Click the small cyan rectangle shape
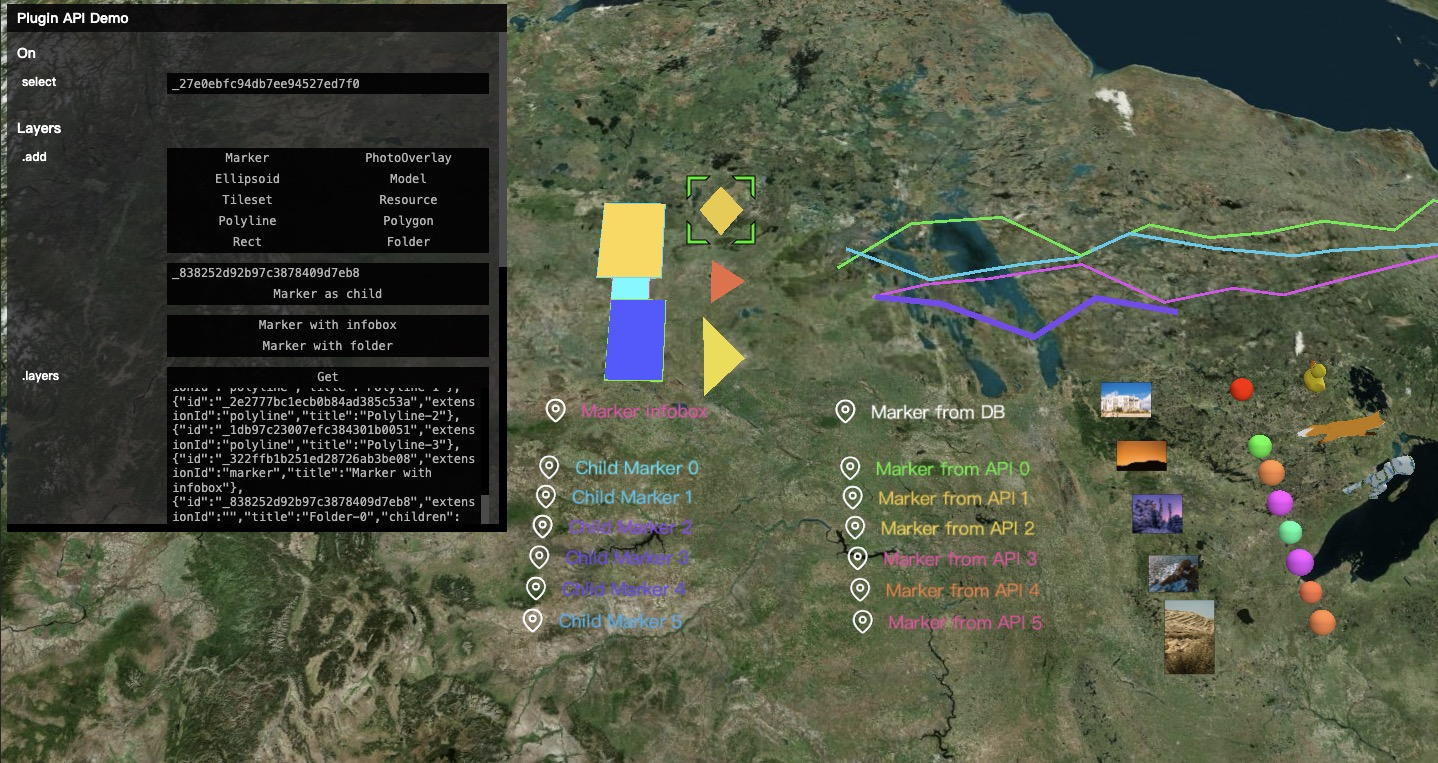1438x763 pixels. [x=630, y=289]
